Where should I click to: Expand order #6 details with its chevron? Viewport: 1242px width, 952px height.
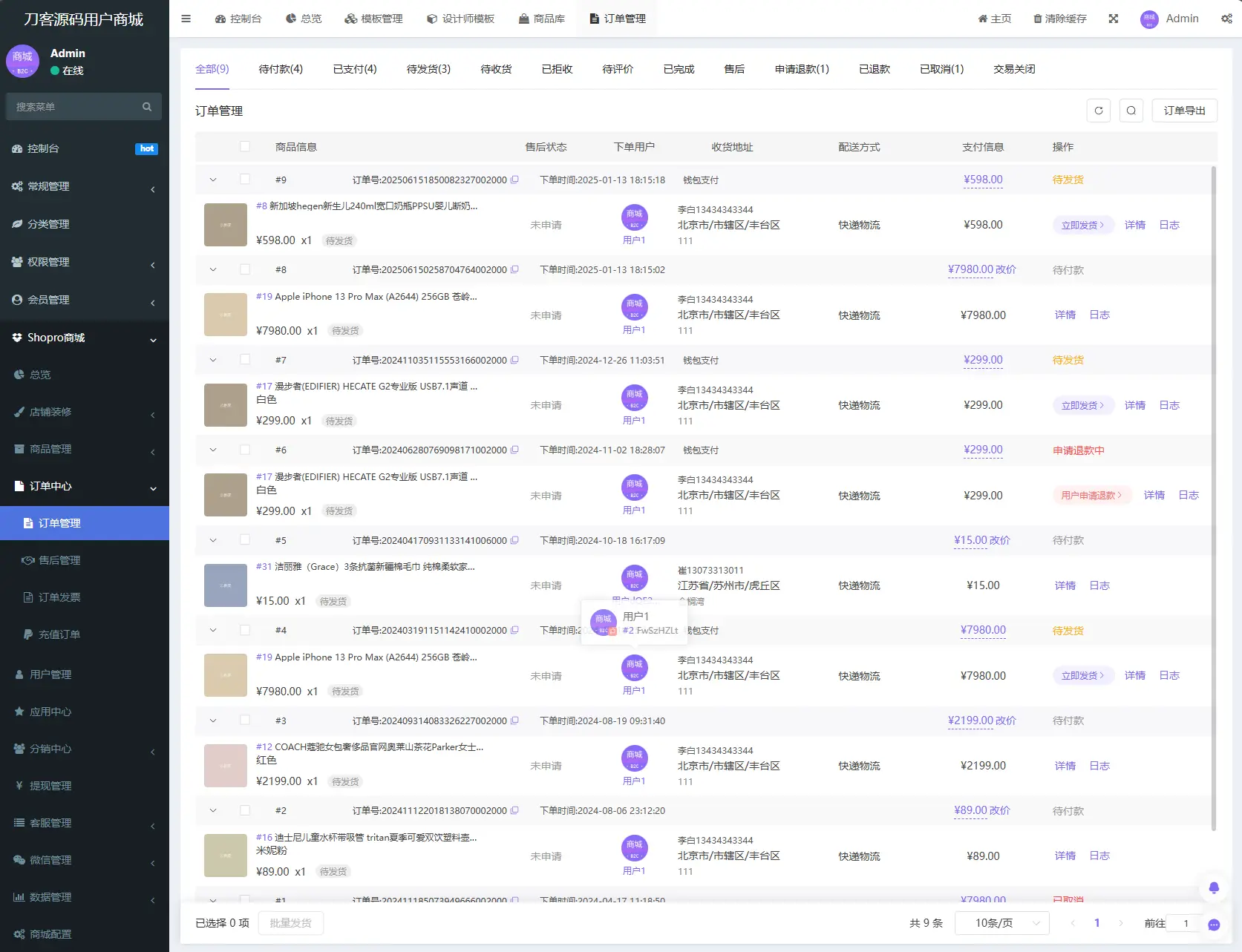coord(213,450)
